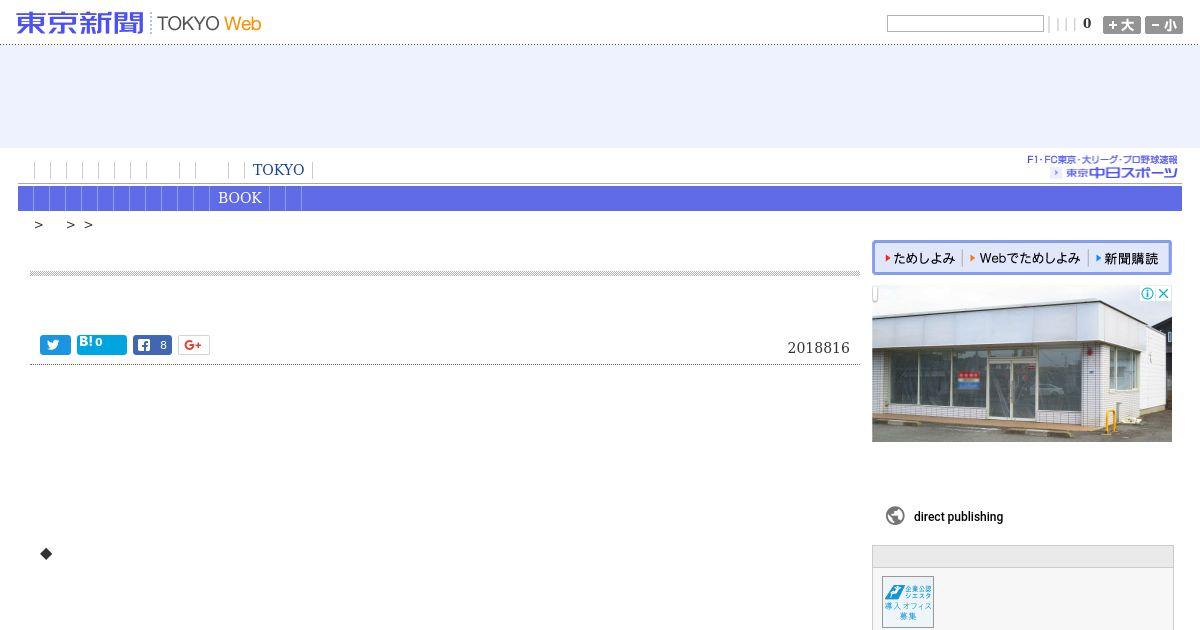Select the article date 2018816 text

click(818, 348)
